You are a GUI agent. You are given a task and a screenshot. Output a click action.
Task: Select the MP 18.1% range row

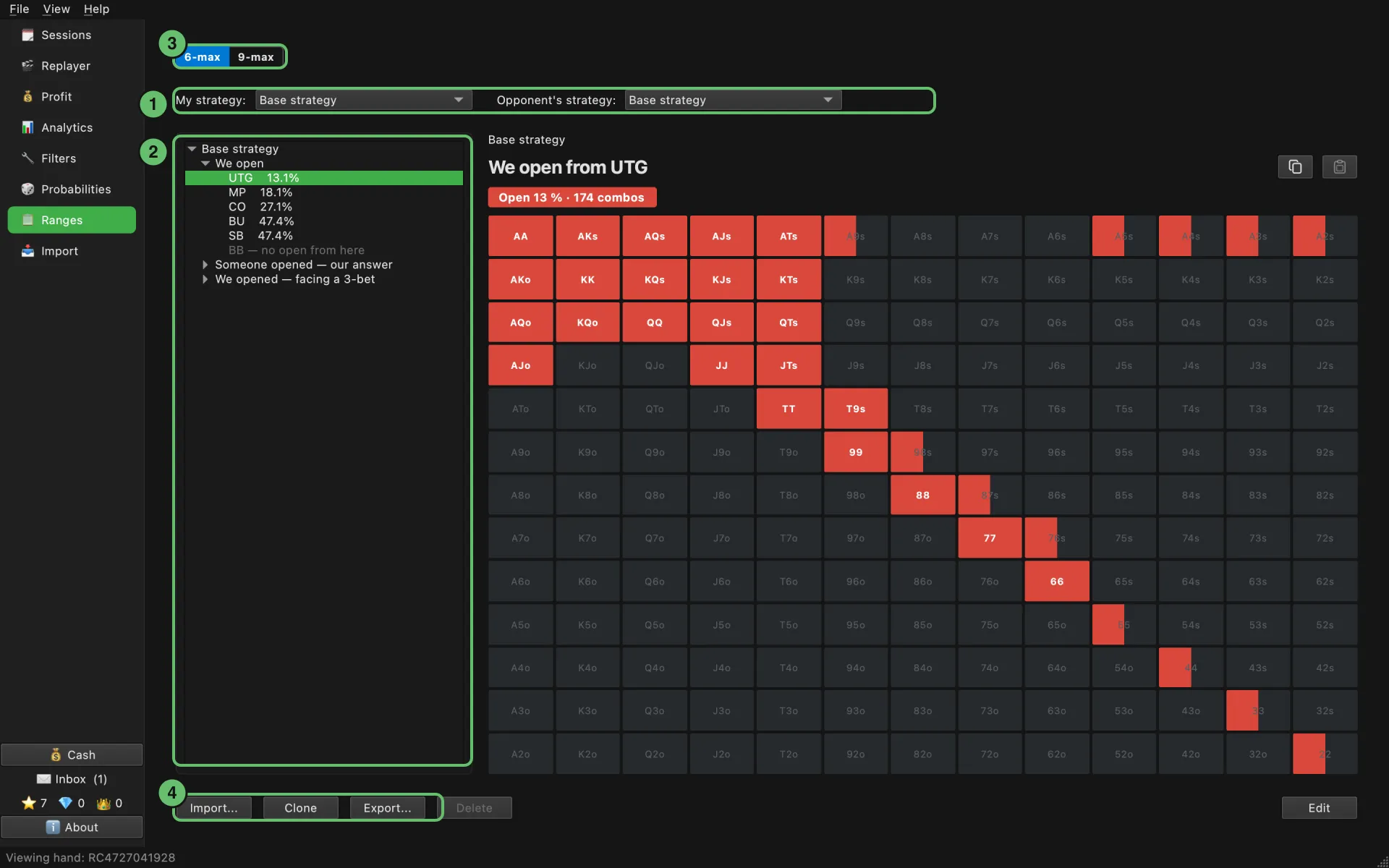(x=324, y=192)
